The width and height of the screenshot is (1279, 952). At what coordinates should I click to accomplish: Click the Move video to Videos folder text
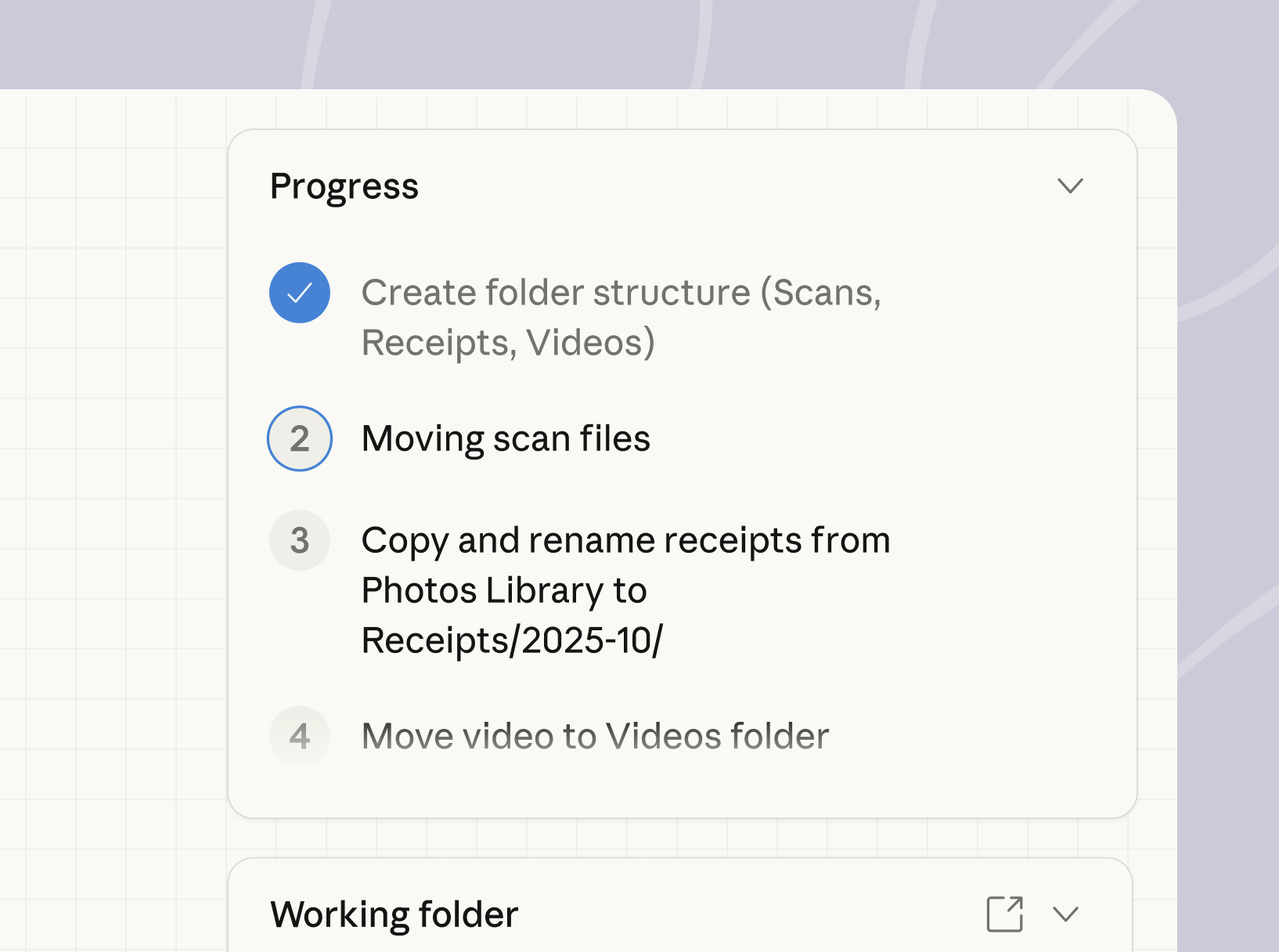tap(594, 736)
